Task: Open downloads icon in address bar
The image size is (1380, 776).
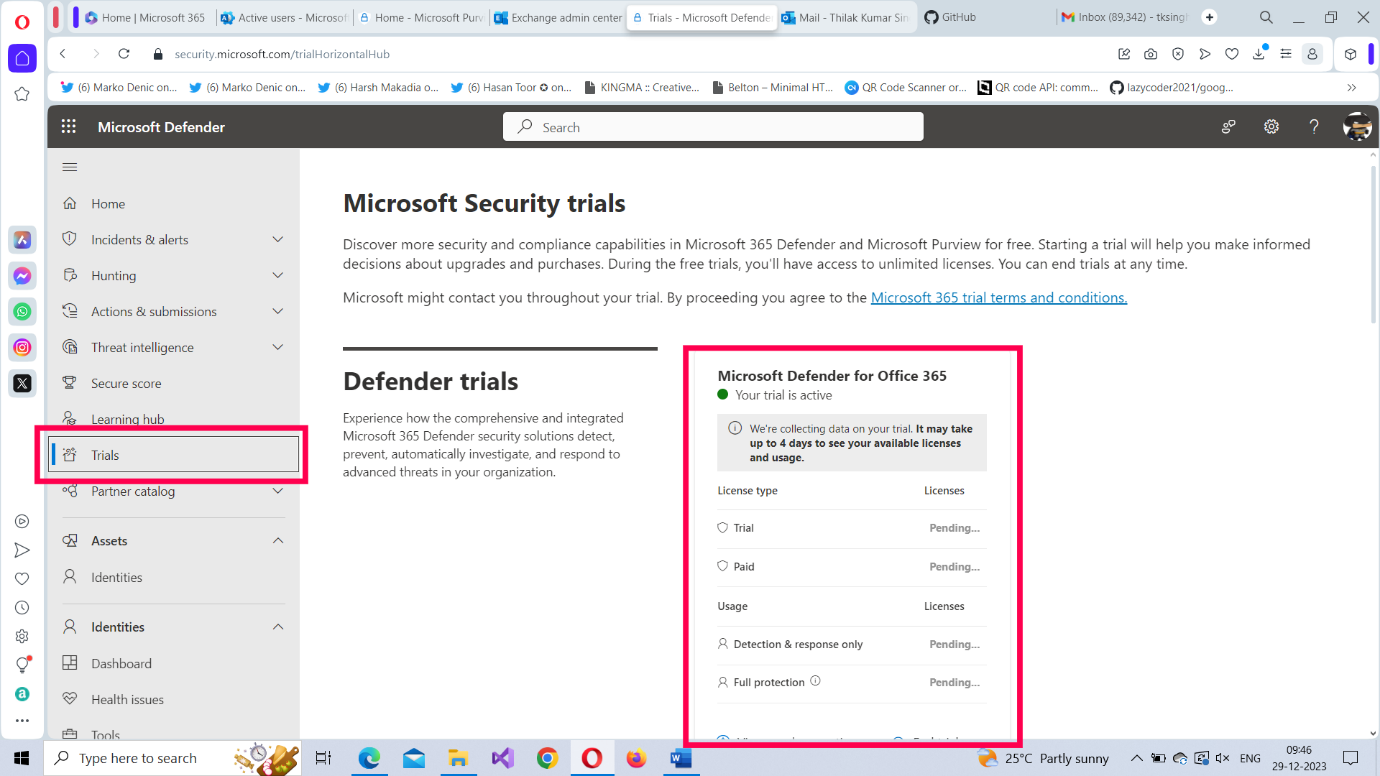Action: click(1259, 54)
